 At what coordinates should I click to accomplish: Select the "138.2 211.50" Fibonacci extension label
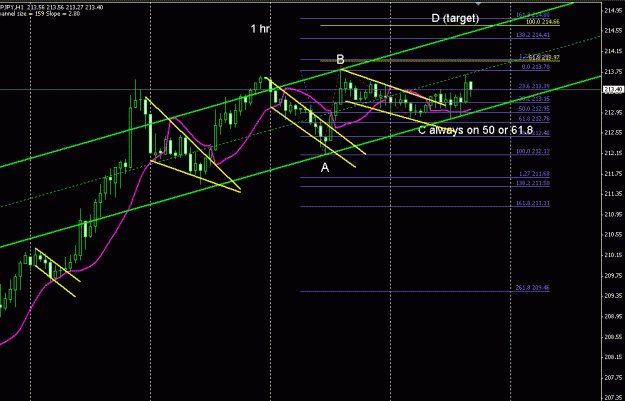[x=533, y=183]
